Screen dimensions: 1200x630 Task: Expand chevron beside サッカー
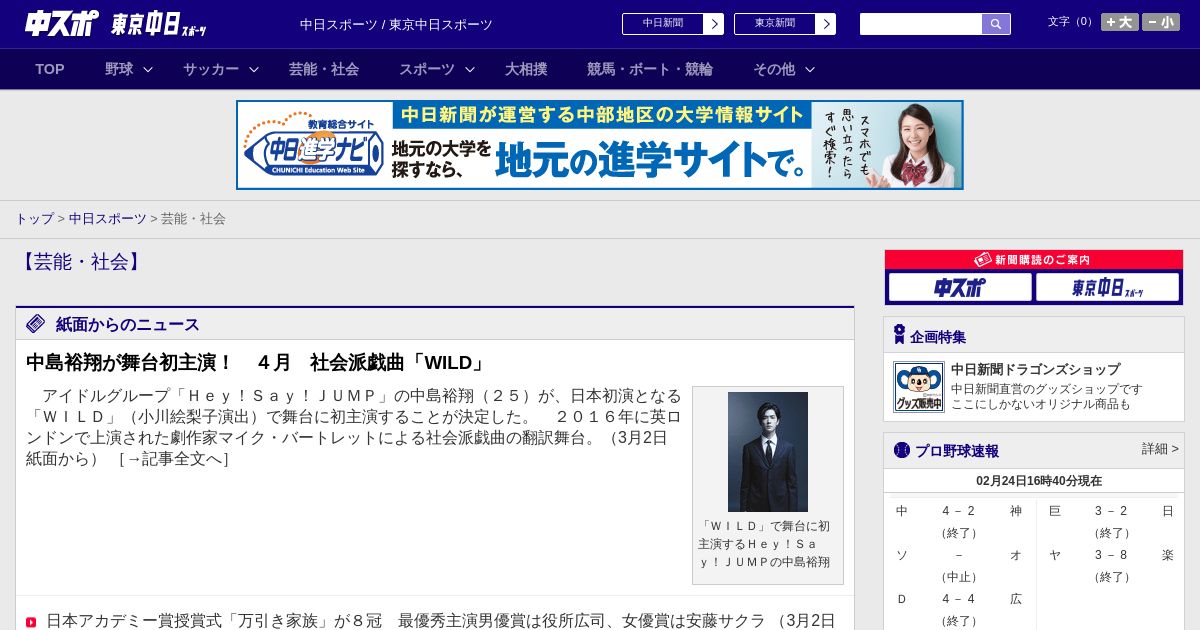click(254, 70)
